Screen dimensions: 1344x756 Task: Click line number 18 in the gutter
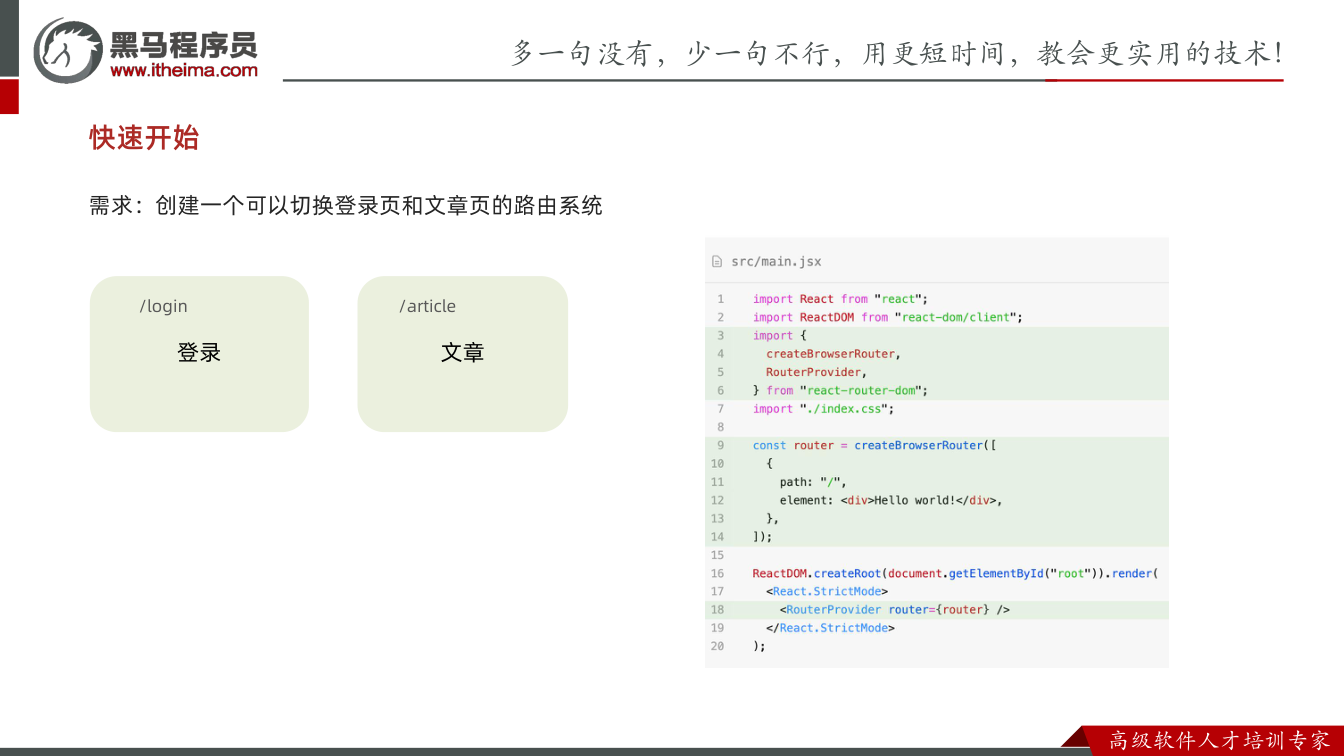pyautogui.click(x=717, y=609)
